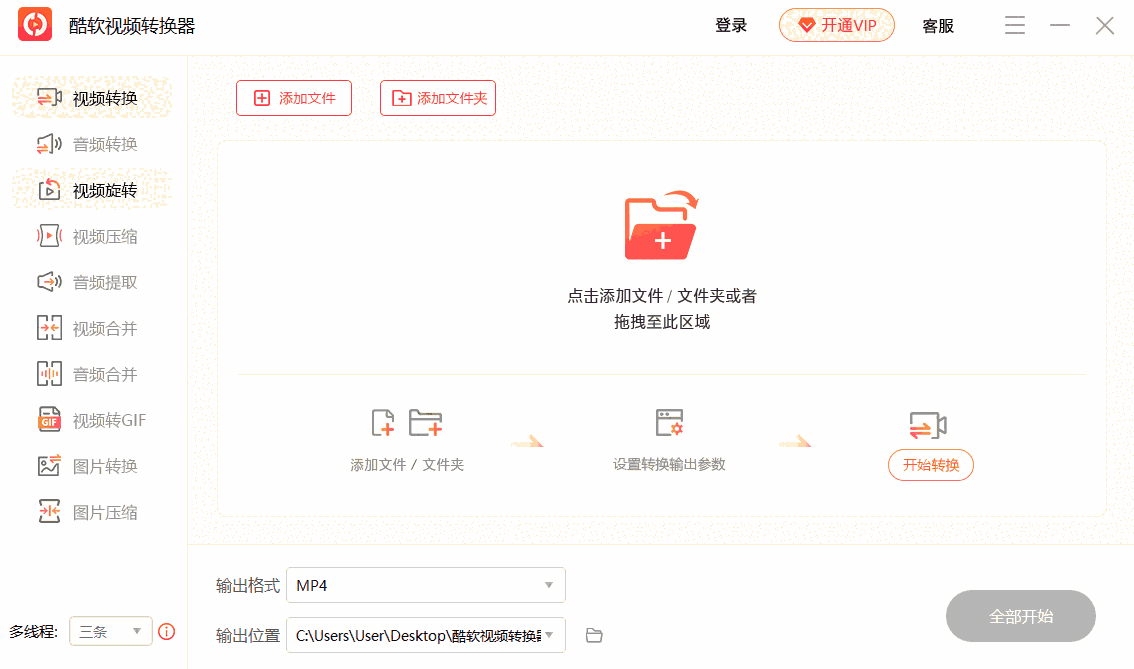Open the 客服 customer service menu
Viewport: 1134px width, 669px height.
[x=938, y=25]
